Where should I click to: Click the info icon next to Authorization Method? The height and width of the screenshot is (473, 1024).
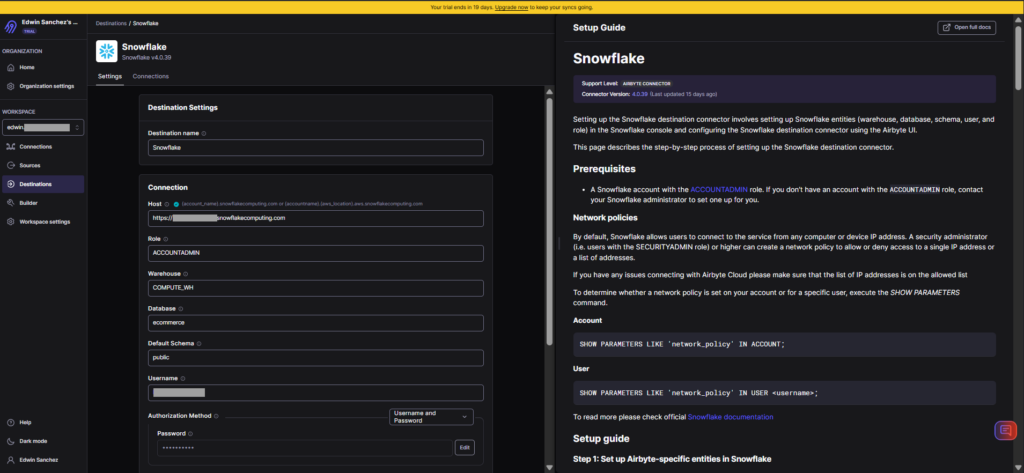click(x=216, y=416)
